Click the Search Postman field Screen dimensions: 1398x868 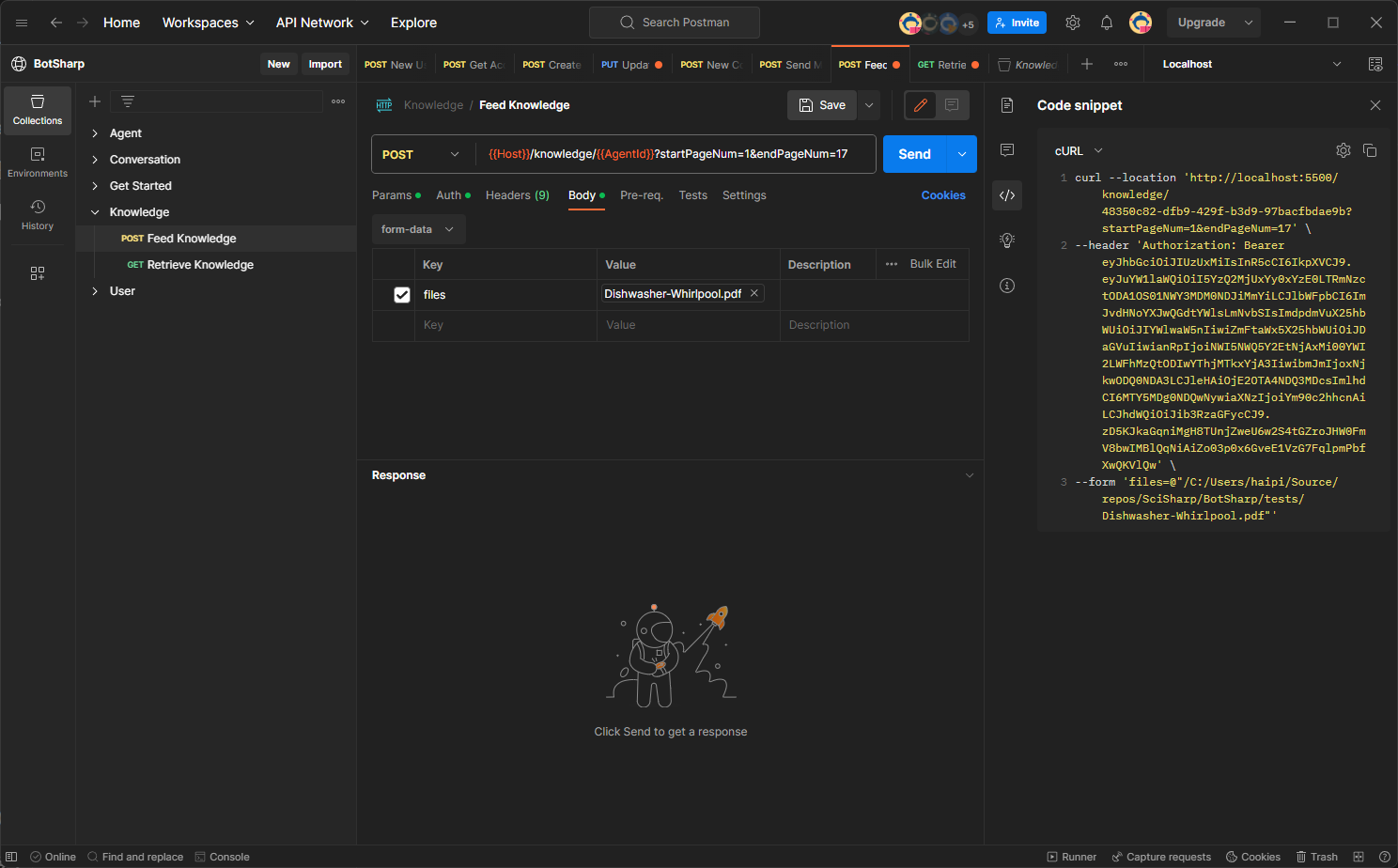[x=675, y=23]
